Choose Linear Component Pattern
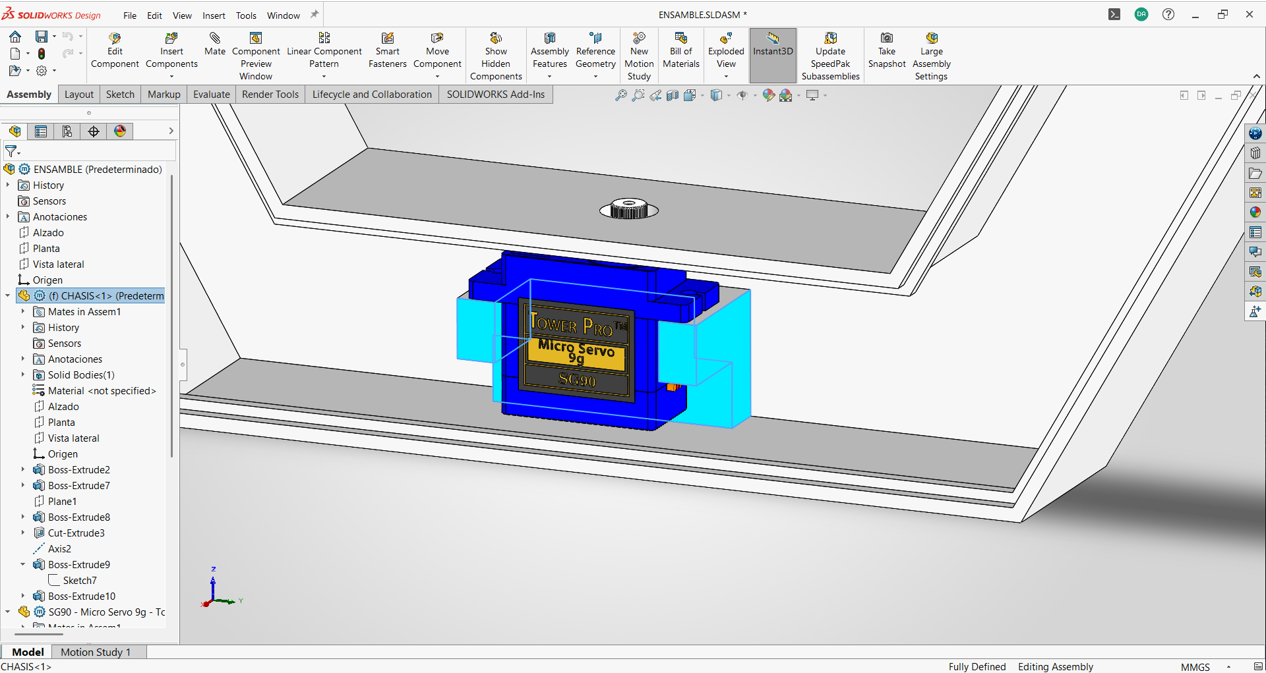The image size is (1266, 673). click(x=324, y=51)
